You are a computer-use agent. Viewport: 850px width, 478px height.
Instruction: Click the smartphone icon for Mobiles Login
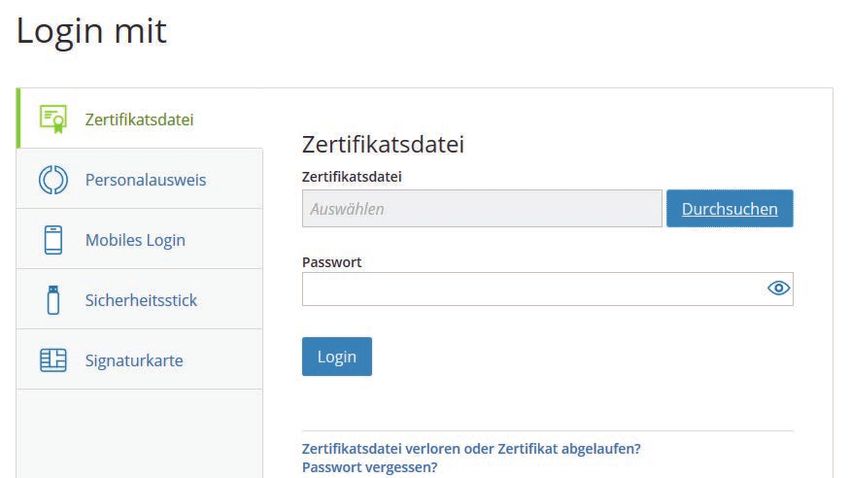(53, 240)
